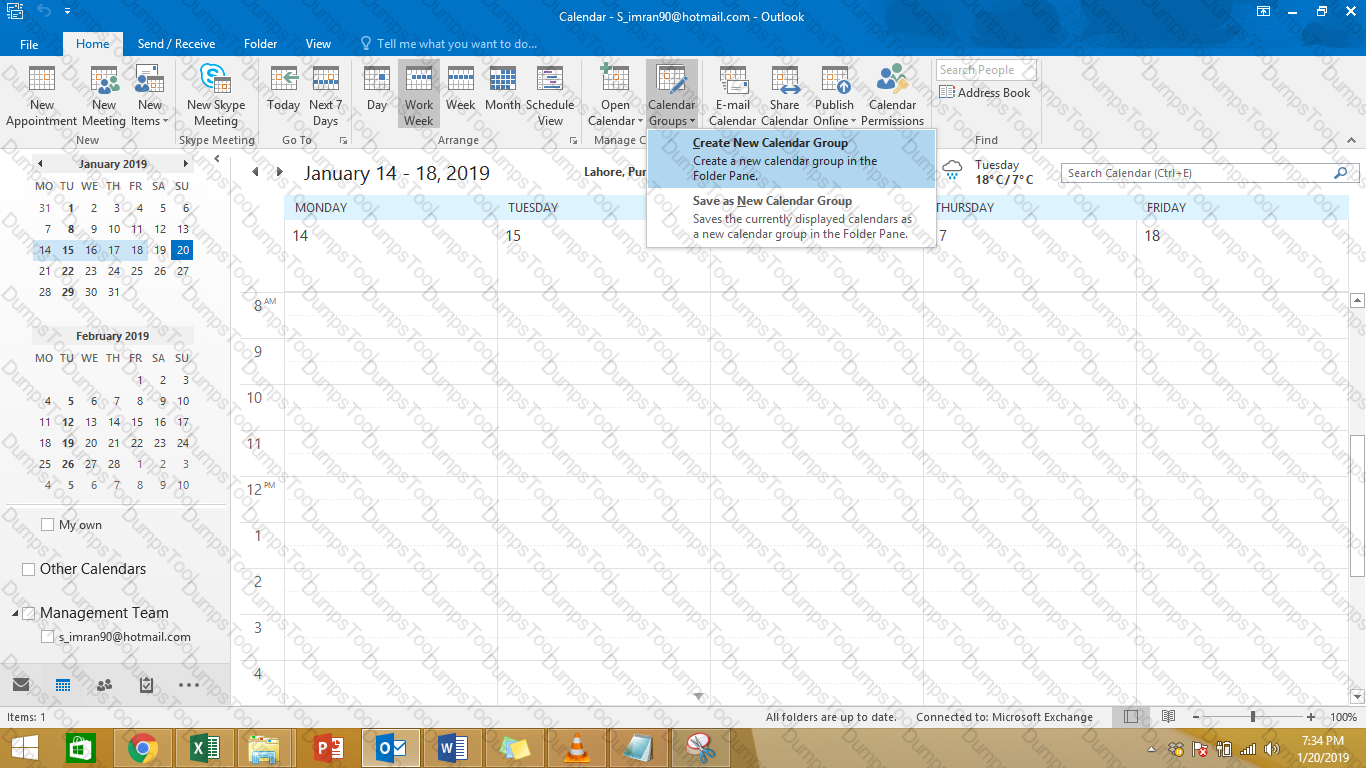
Task: Open the Calendar module icon
Action: point(63,685)
